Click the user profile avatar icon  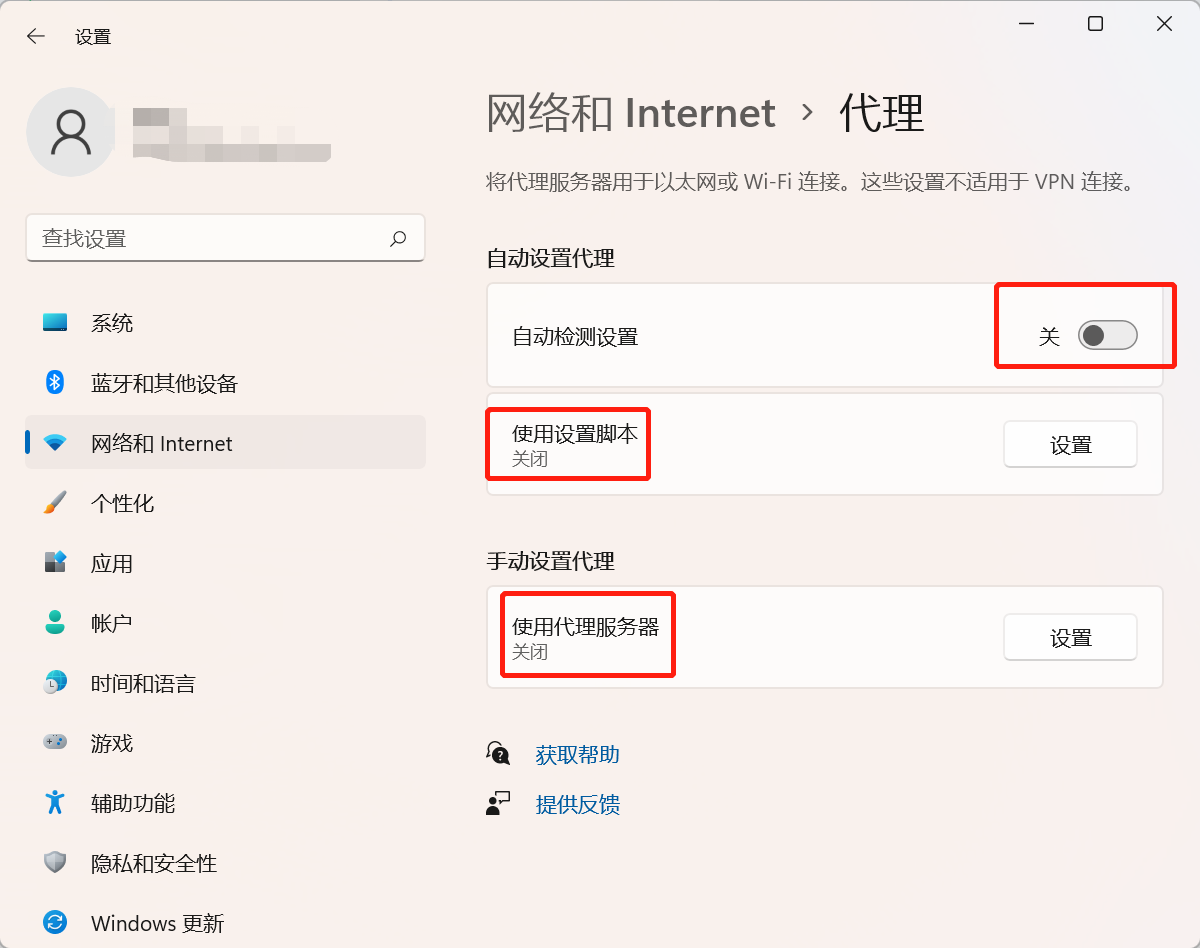coord(71,132)
